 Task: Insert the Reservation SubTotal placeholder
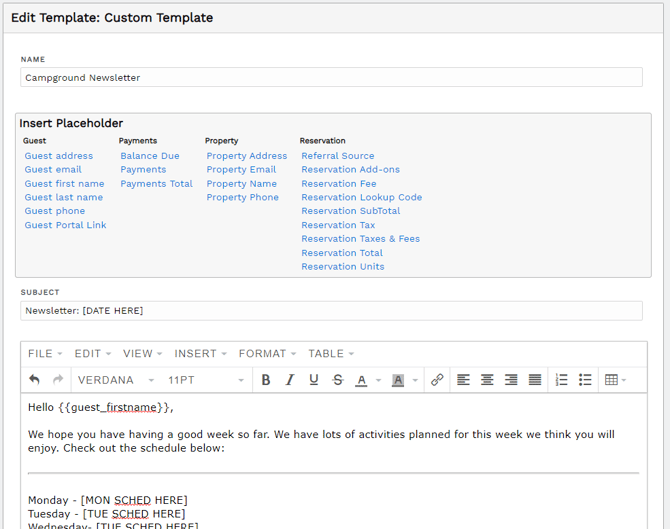(351, 211)
